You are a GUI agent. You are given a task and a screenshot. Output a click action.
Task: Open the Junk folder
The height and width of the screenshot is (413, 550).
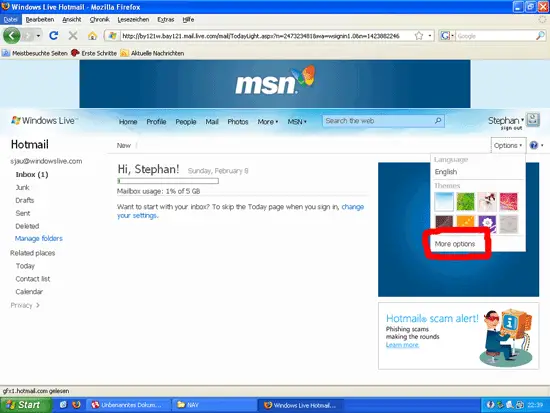[22, 187]
